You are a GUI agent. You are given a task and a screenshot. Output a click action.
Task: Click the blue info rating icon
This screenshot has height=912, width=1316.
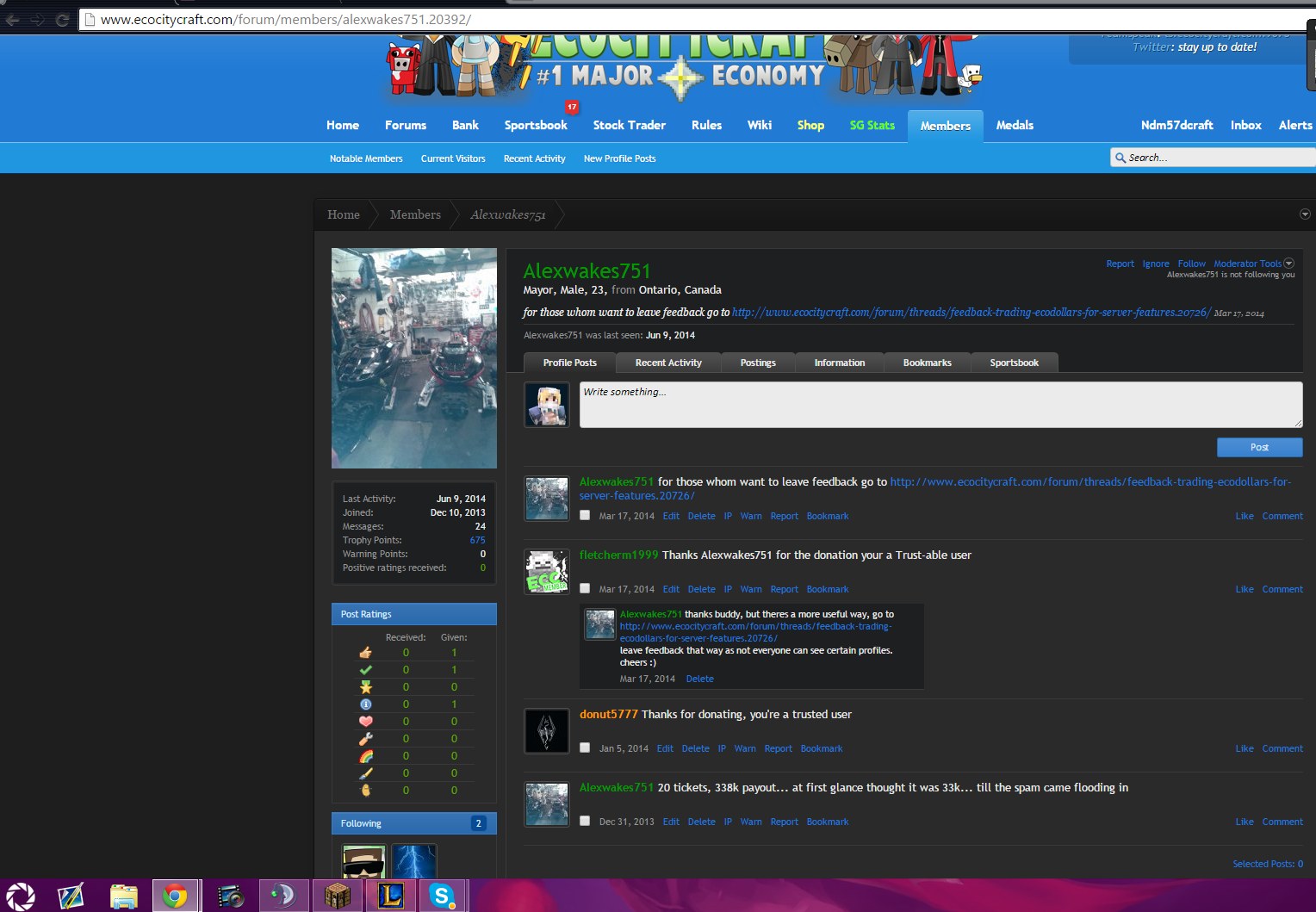pyautogui.click(x=366, y=704)
